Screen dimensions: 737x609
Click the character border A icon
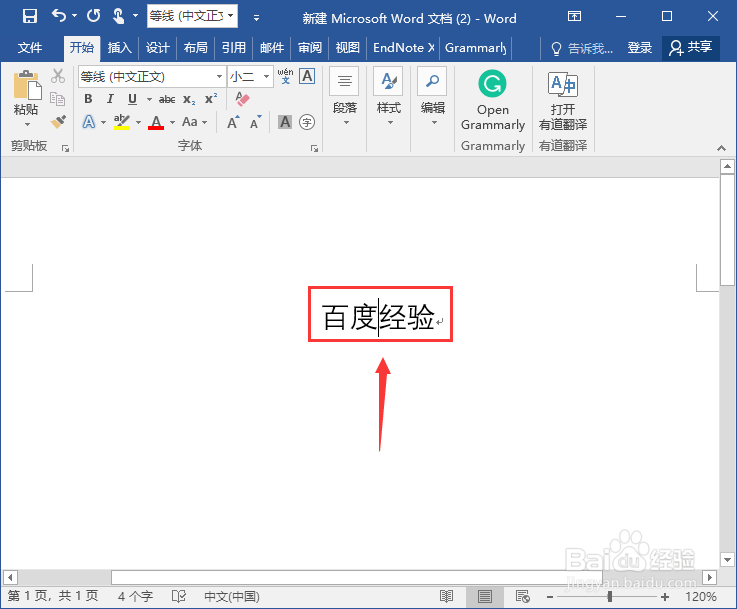coord(307,76)
